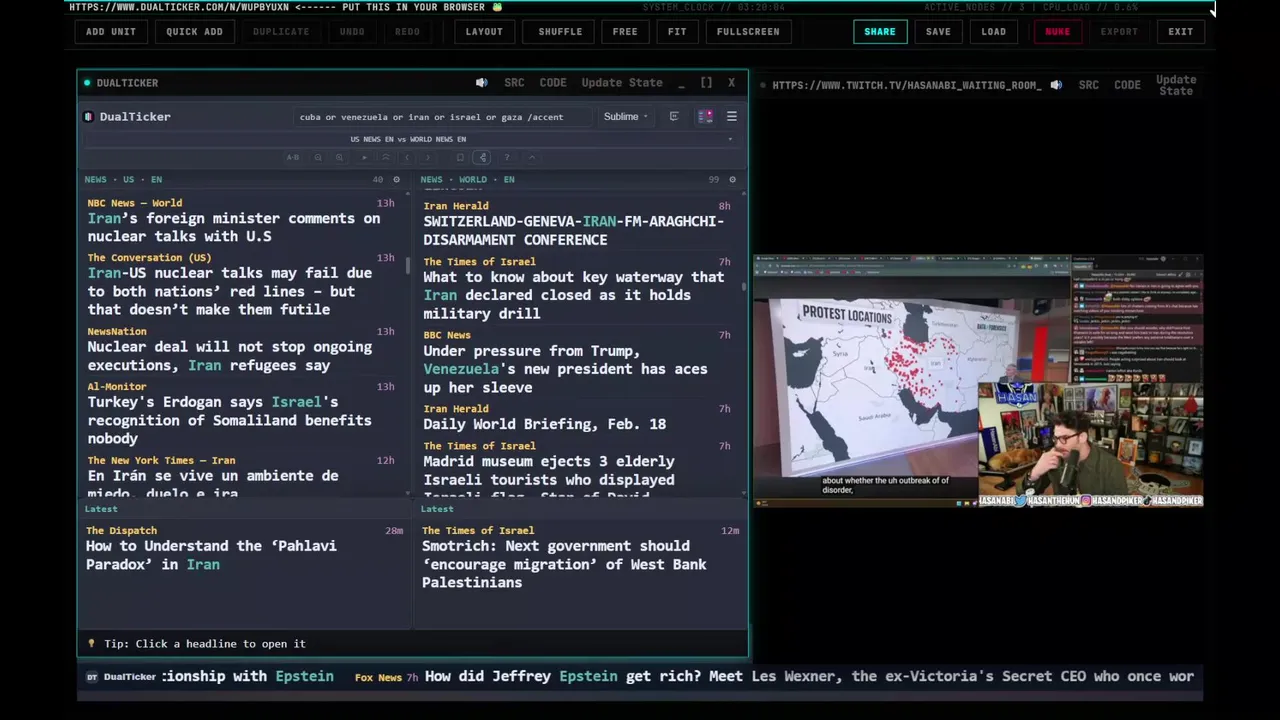Click the play icon in ticker toolbar
This screenshot has width=1280, height=720.
[364, 157]
